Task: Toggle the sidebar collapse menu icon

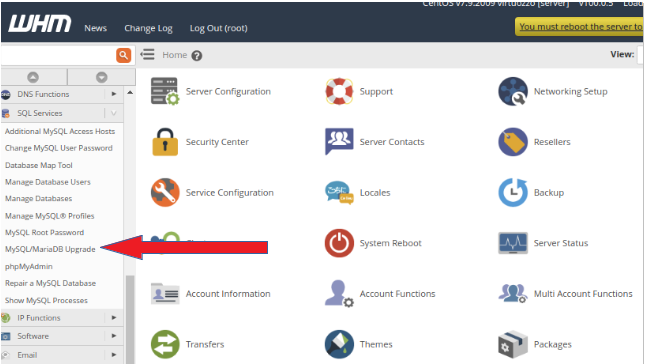Action: point(147,54)
